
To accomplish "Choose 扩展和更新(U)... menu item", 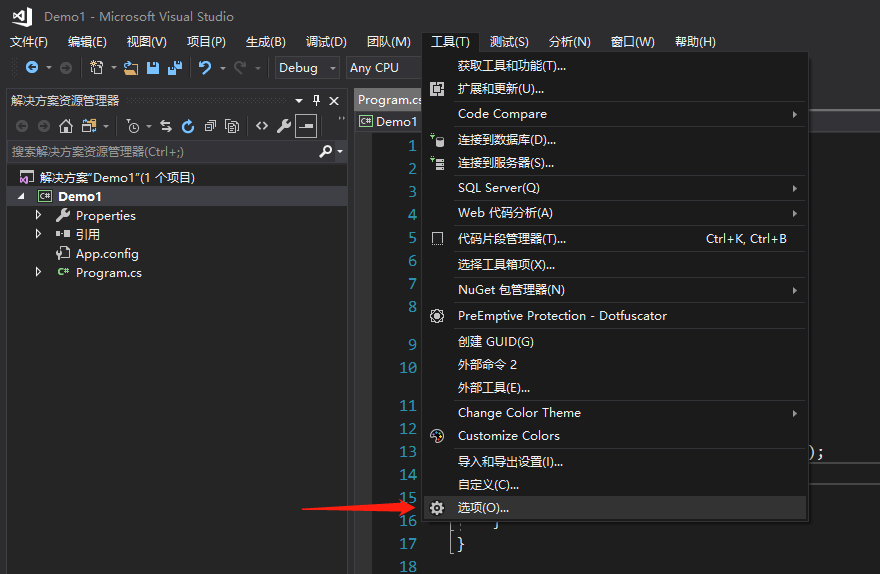I will [615, 89].
